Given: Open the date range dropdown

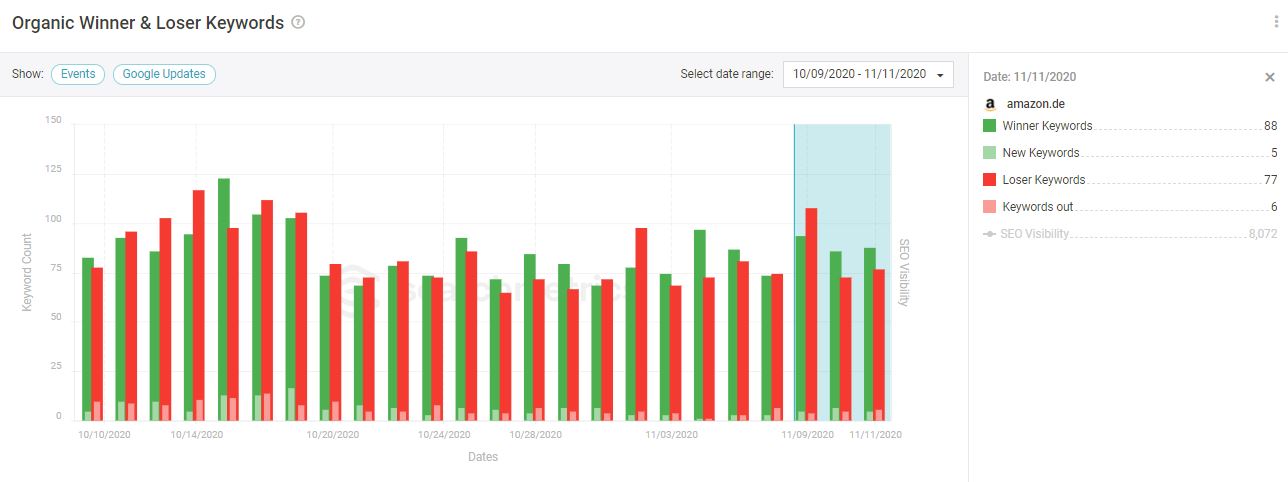Looking at the screenshot, I should [868, 74].
